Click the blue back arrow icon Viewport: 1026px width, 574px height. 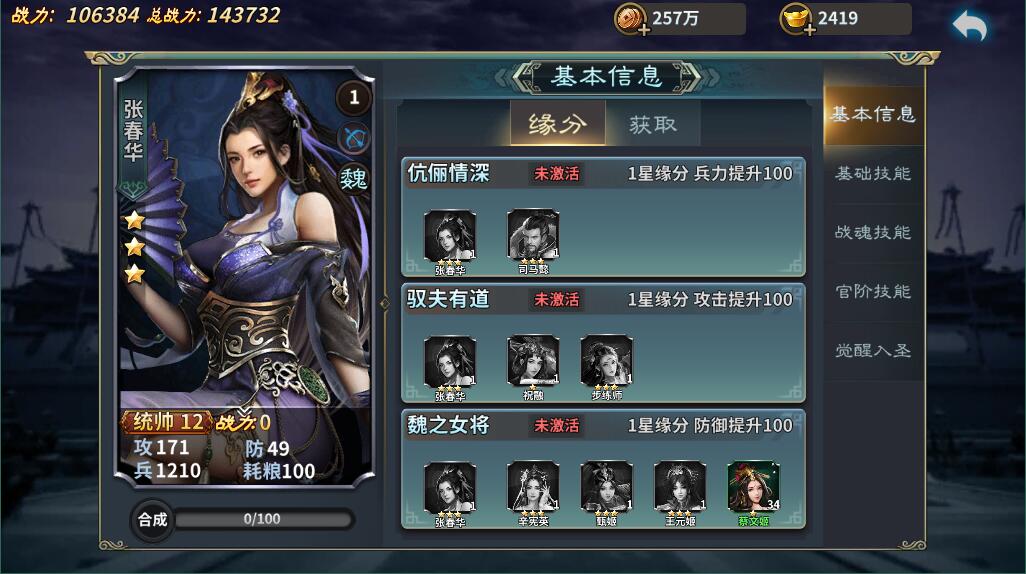pyautogui.click(x=970, y=27)
